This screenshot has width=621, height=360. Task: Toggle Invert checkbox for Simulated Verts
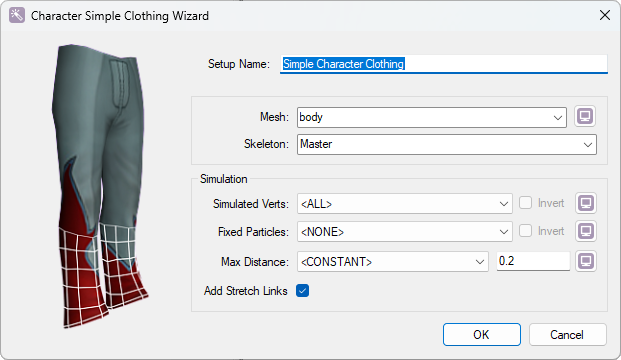(x=526, y=203)
